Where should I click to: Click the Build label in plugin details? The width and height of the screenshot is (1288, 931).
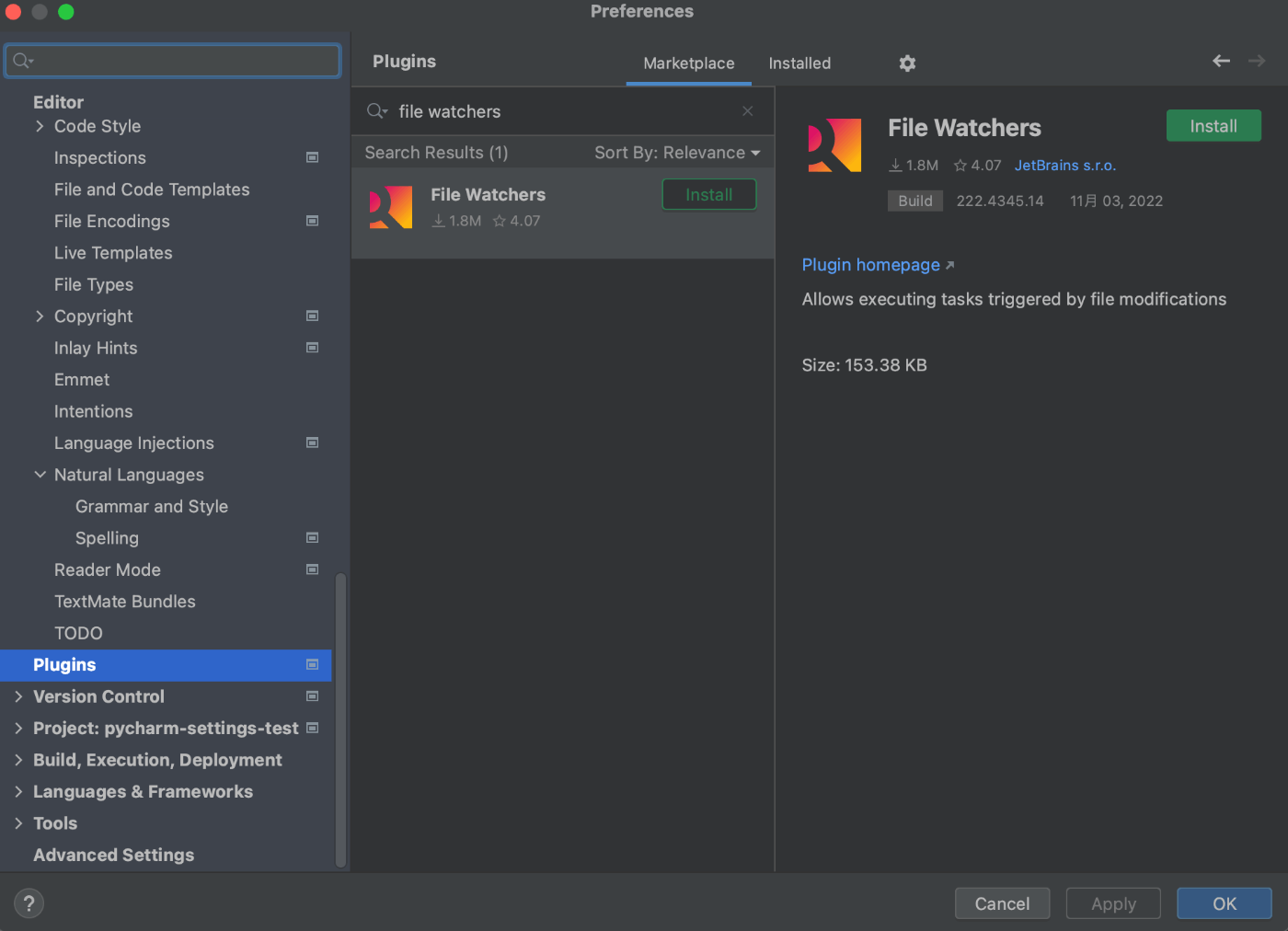tap(915, 201)
